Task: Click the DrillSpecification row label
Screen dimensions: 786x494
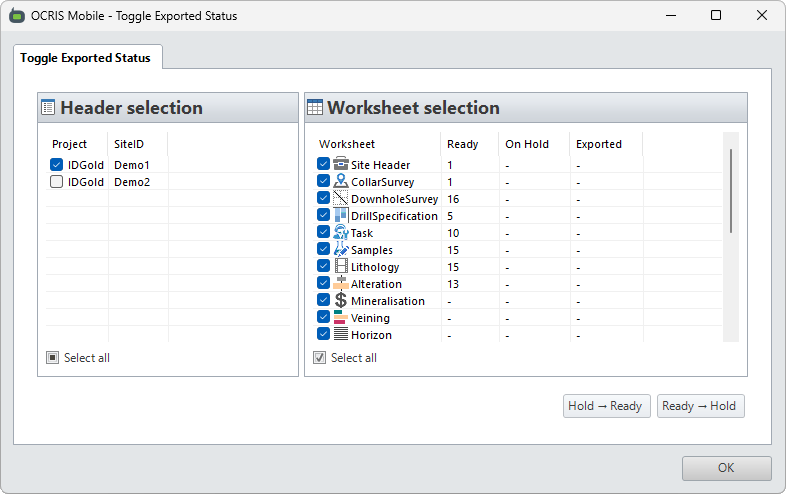Action: 394,216
